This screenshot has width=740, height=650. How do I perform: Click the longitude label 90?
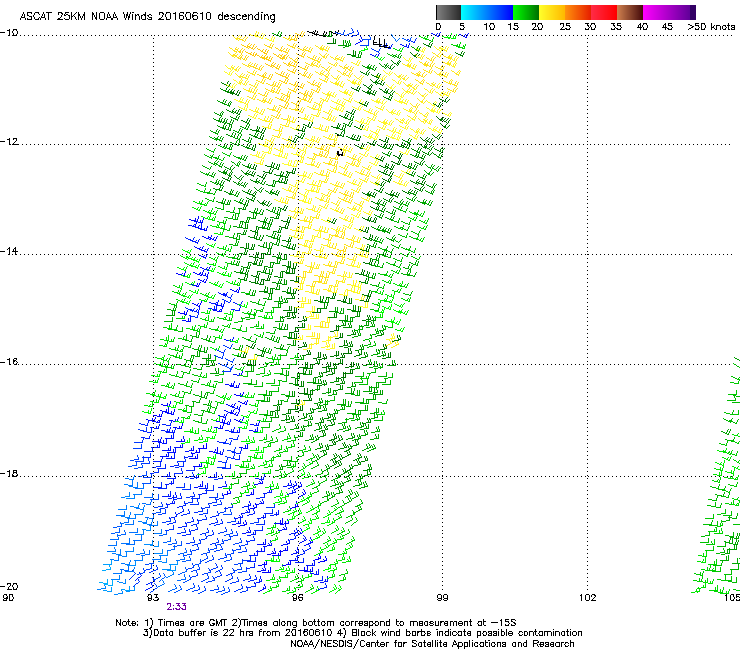(x=8, y=598)
